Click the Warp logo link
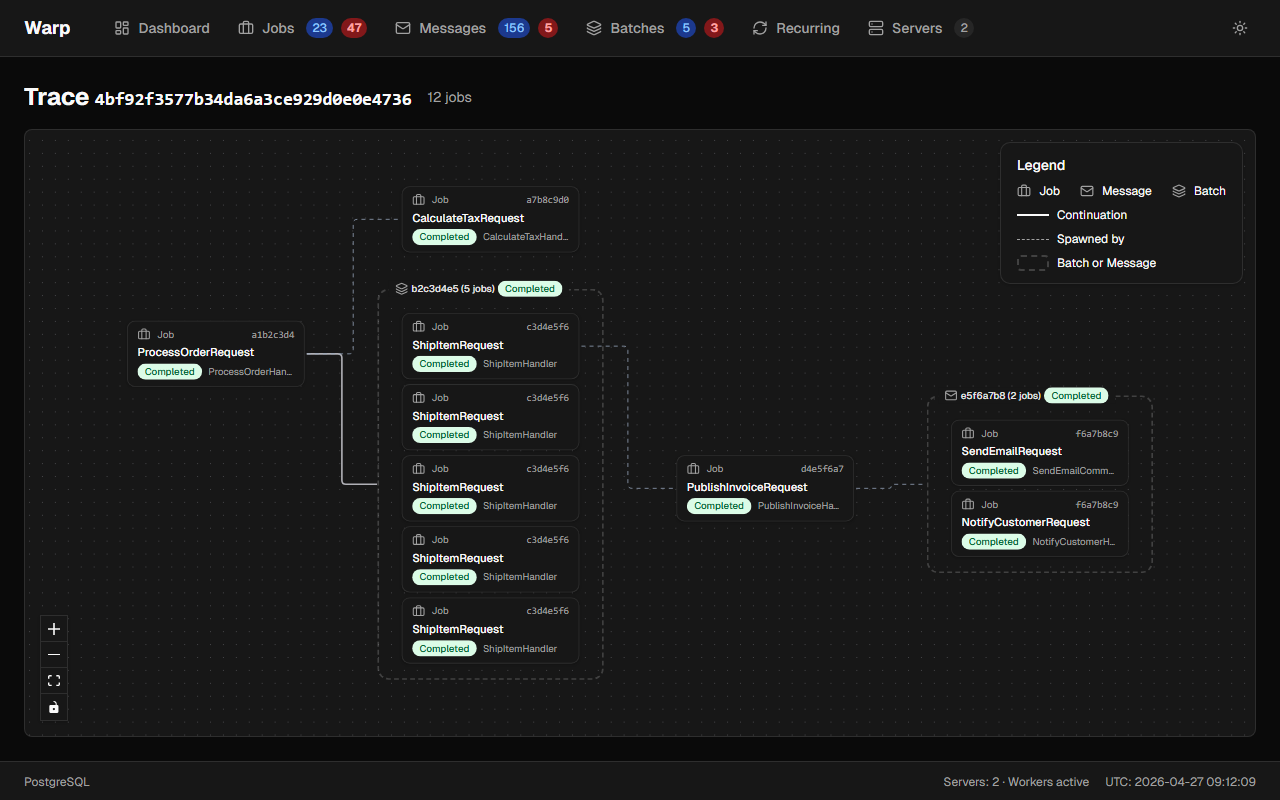1280x800 pixels. [x=47, y=28]
